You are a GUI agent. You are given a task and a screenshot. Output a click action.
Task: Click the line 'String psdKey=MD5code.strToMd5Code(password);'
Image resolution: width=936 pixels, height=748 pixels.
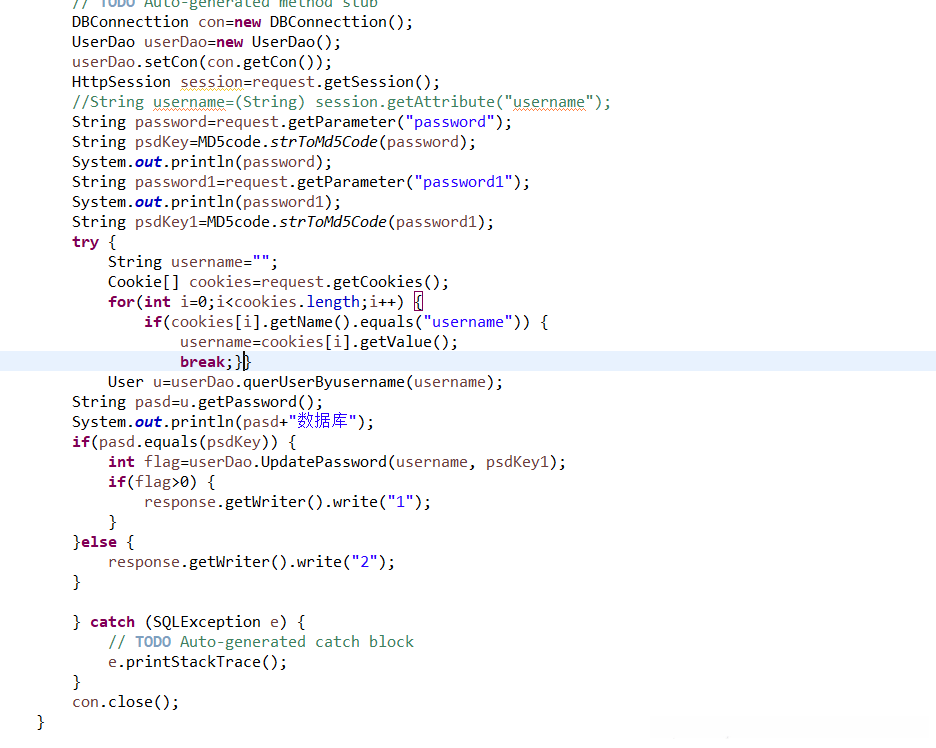[x=273, y=142]
